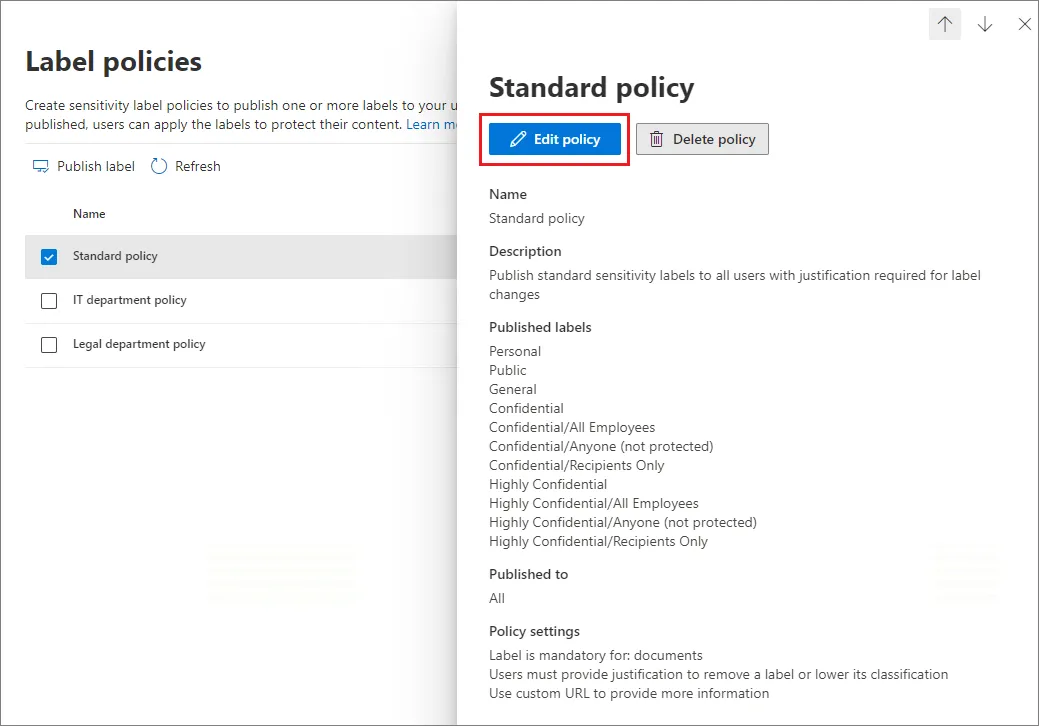This screenshot has height=726, width=1039.
Task: Sort by the Name column header
Action: (x=89, y=213)
